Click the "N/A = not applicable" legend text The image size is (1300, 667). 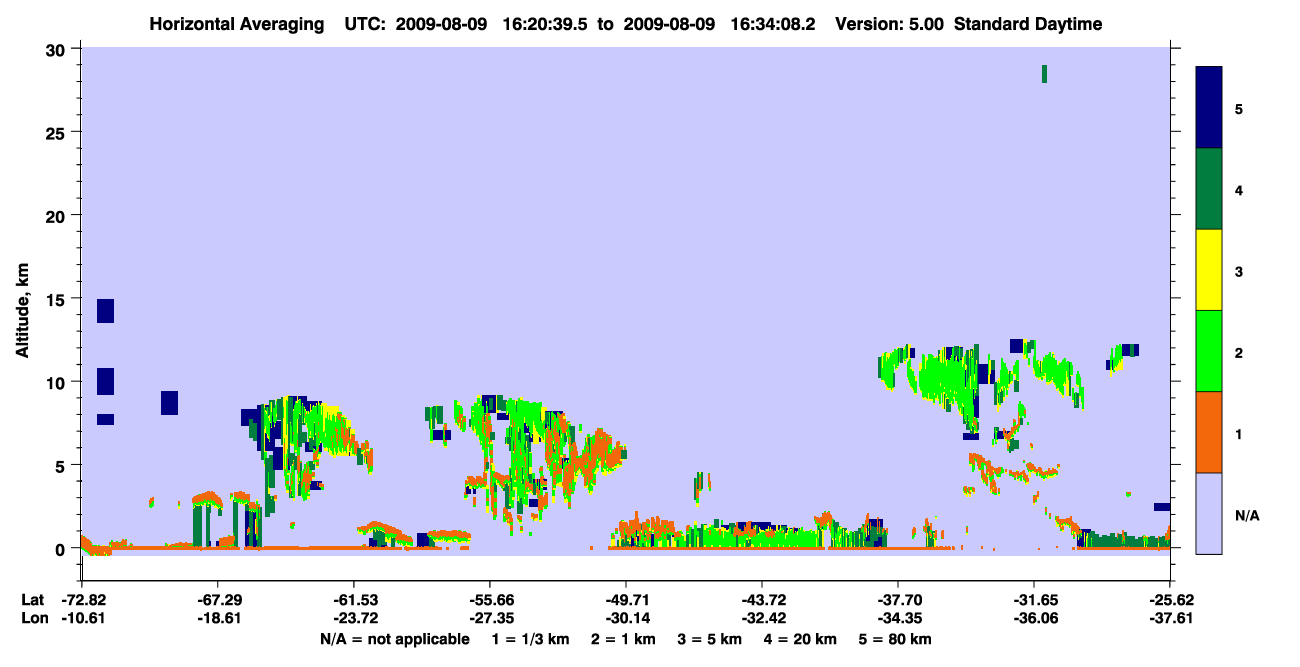pyautogui.click(x=395, y=639)
